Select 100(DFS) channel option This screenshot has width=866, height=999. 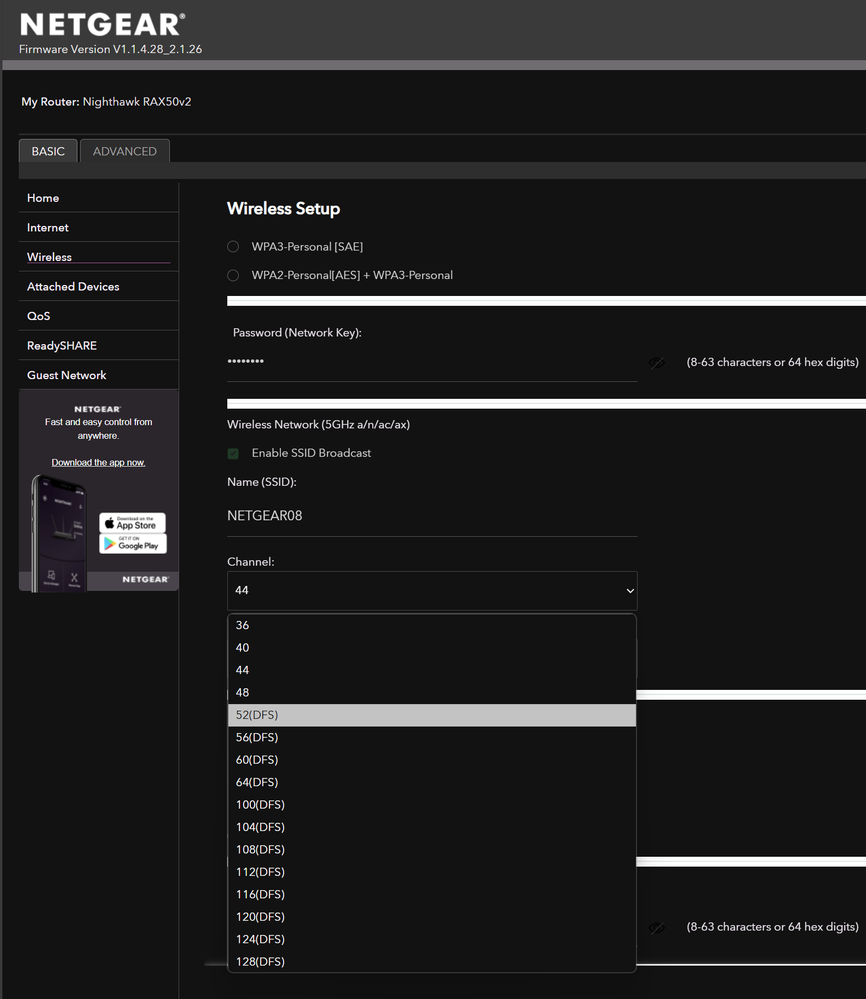coord(432,805)
